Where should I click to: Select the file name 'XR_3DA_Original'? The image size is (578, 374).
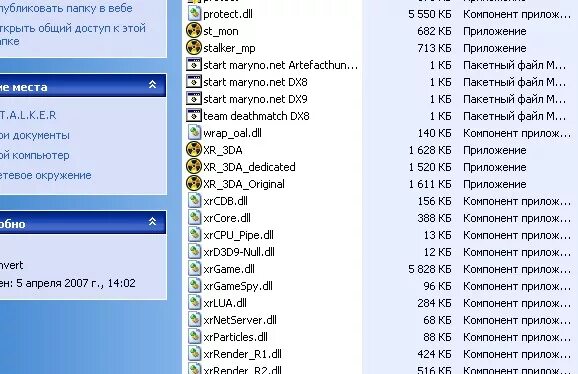244,184
